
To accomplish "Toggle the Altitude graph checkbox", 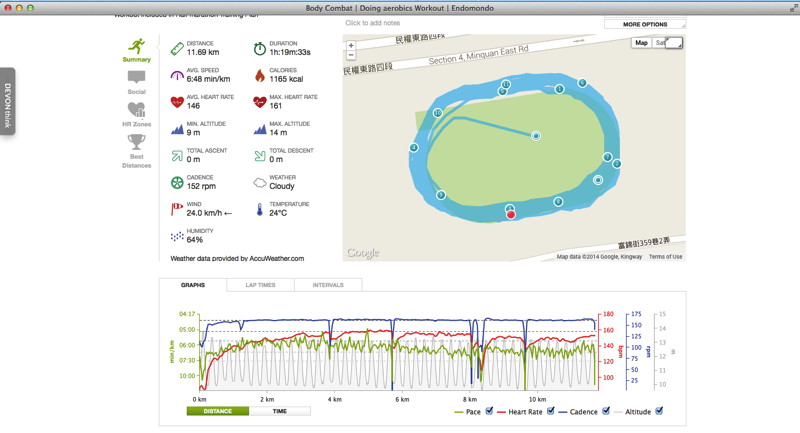I will click(659, 411).
